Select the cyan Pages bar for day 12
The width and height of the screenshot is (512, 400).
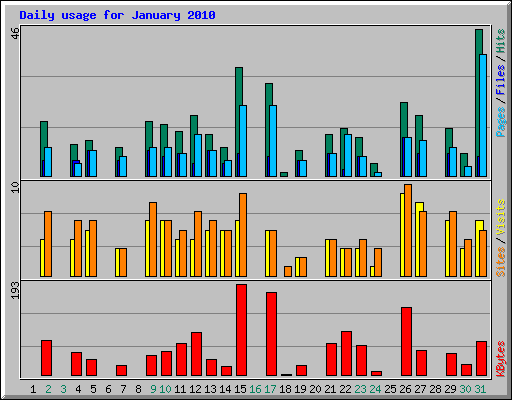[198, 155]
